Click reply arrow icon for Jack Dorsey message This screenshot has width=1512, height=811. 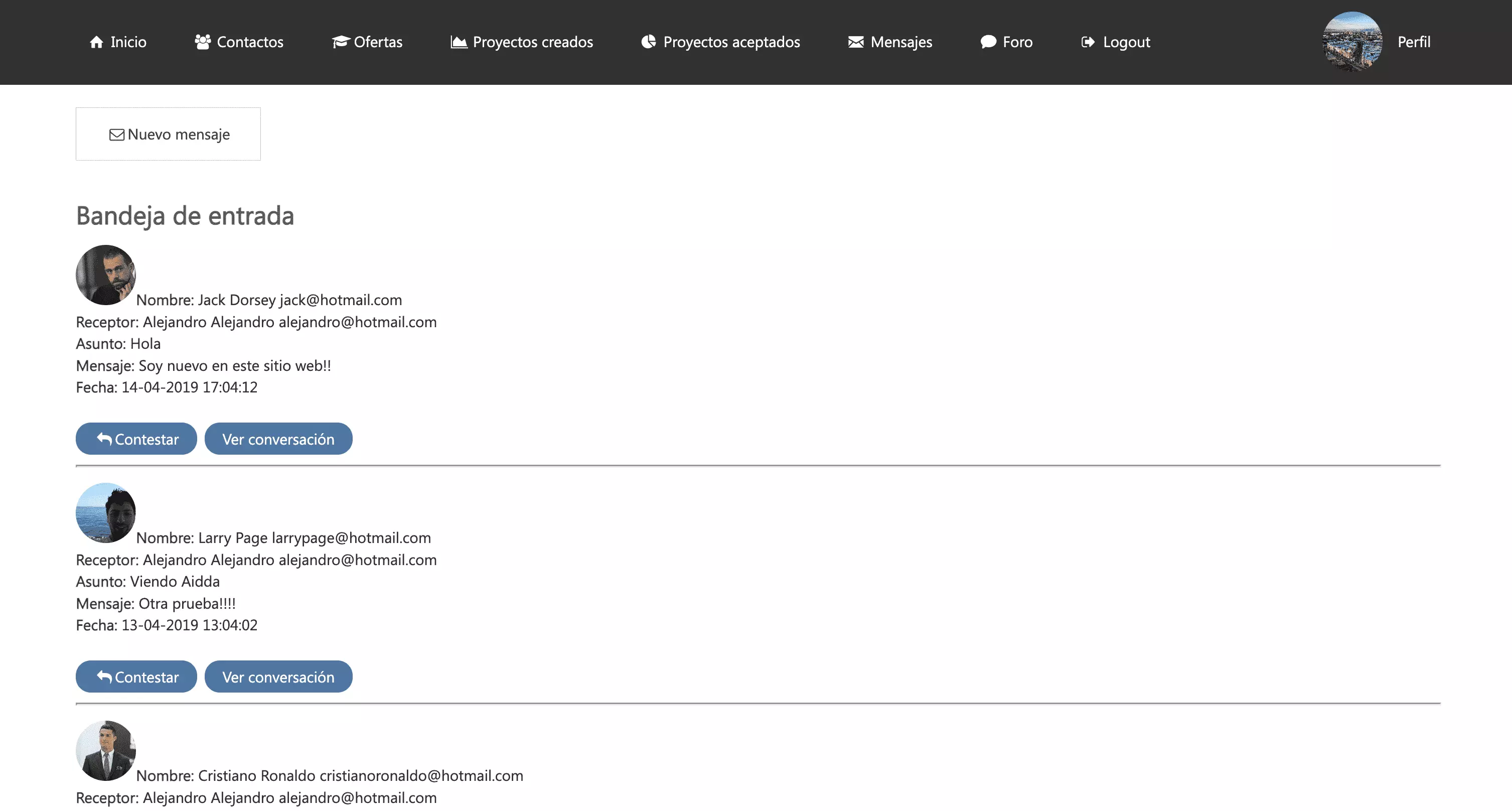(x=104, y=439)
